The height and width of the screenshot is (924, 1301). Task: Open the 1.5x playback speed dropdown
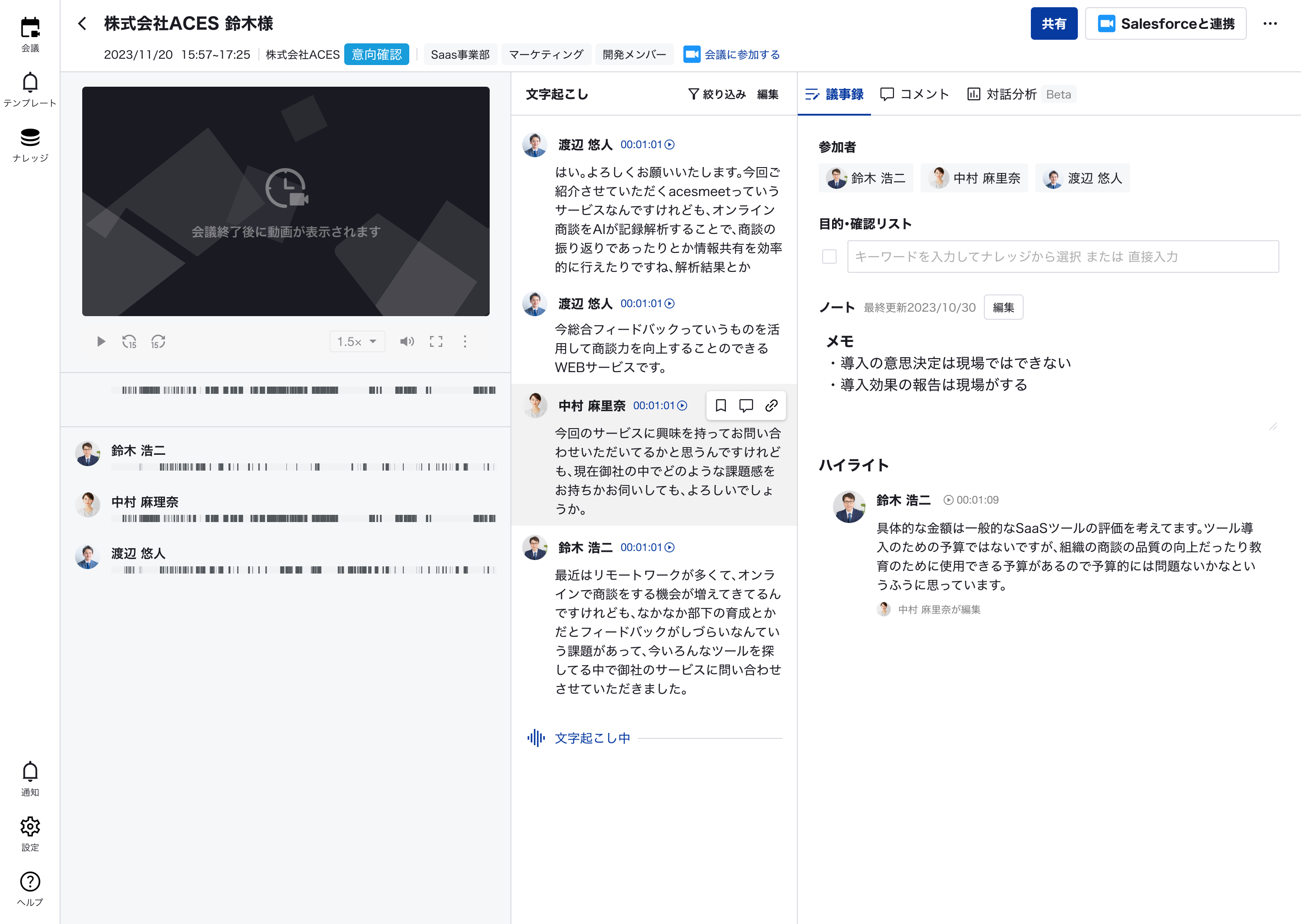(x=357, y=341)
